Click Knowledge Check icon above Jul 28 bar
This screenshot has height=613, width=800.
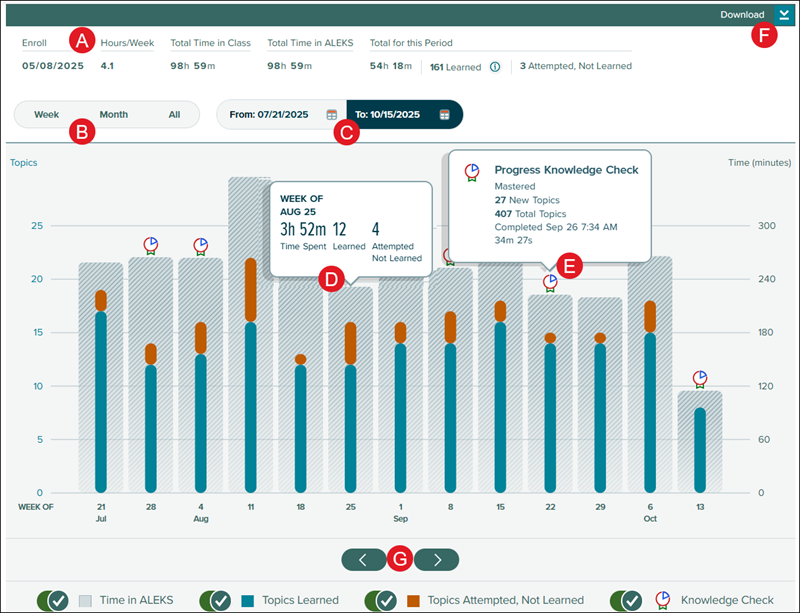[150, 245]
